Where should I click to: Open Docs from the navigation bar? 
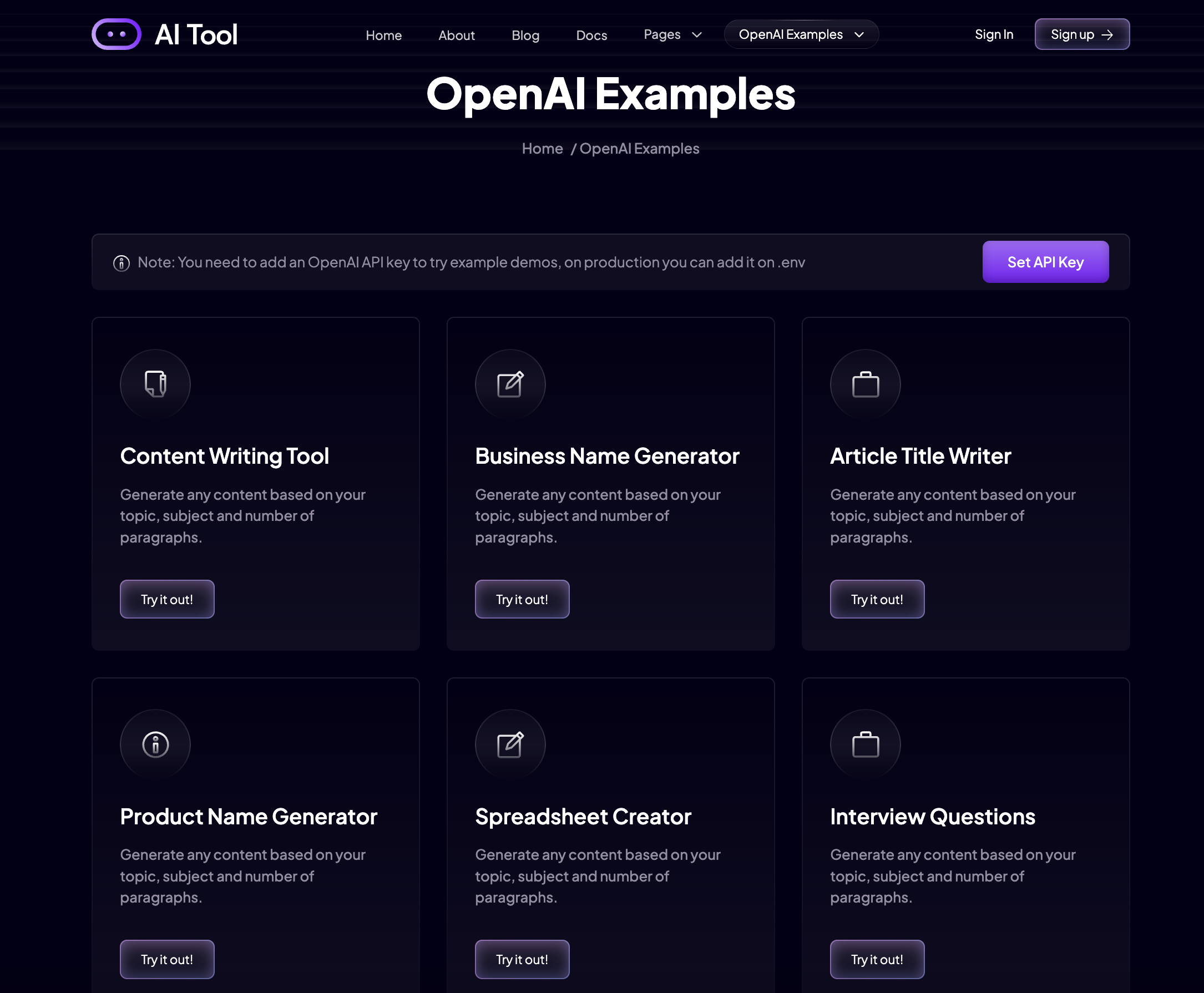(x=591, y=35)
